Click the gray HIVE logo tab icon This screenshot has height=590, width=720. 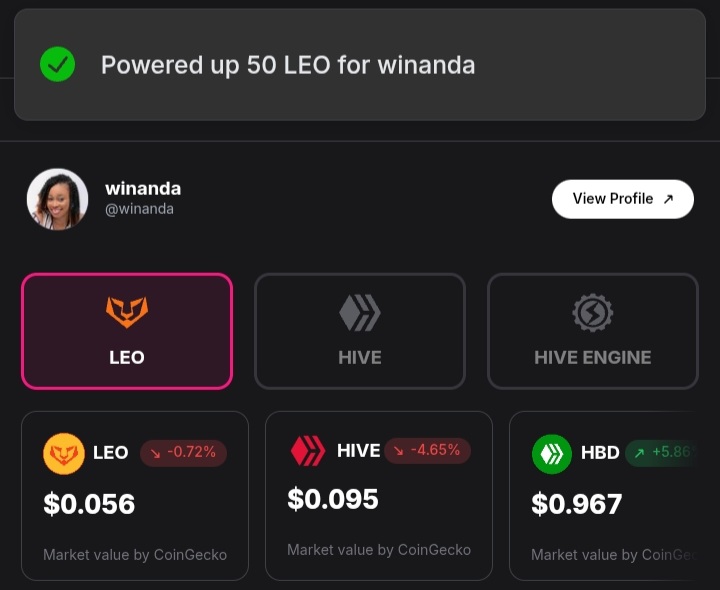pyautogui.click(x=360, y=313)
